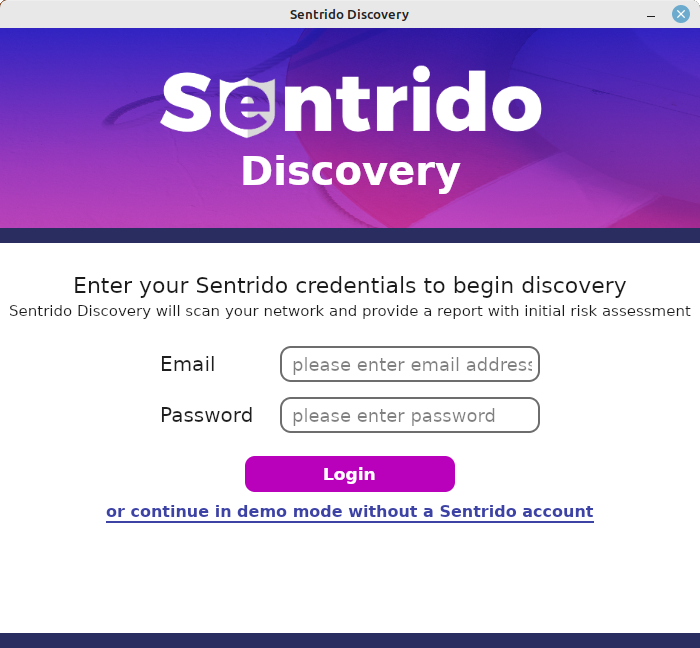Click the white Discovery word in banner
Viewport: 700px width, 648px height.
coord(351,172)
